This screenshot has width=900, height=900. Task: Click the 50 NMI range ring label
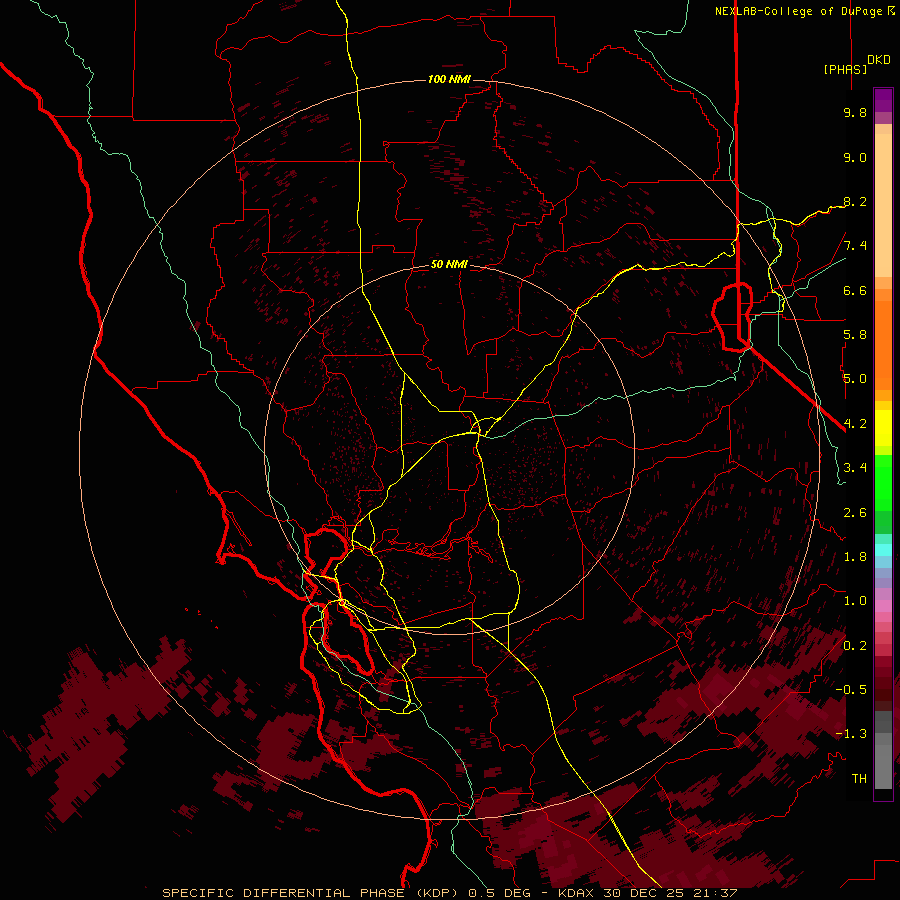(x=449, y=265)
